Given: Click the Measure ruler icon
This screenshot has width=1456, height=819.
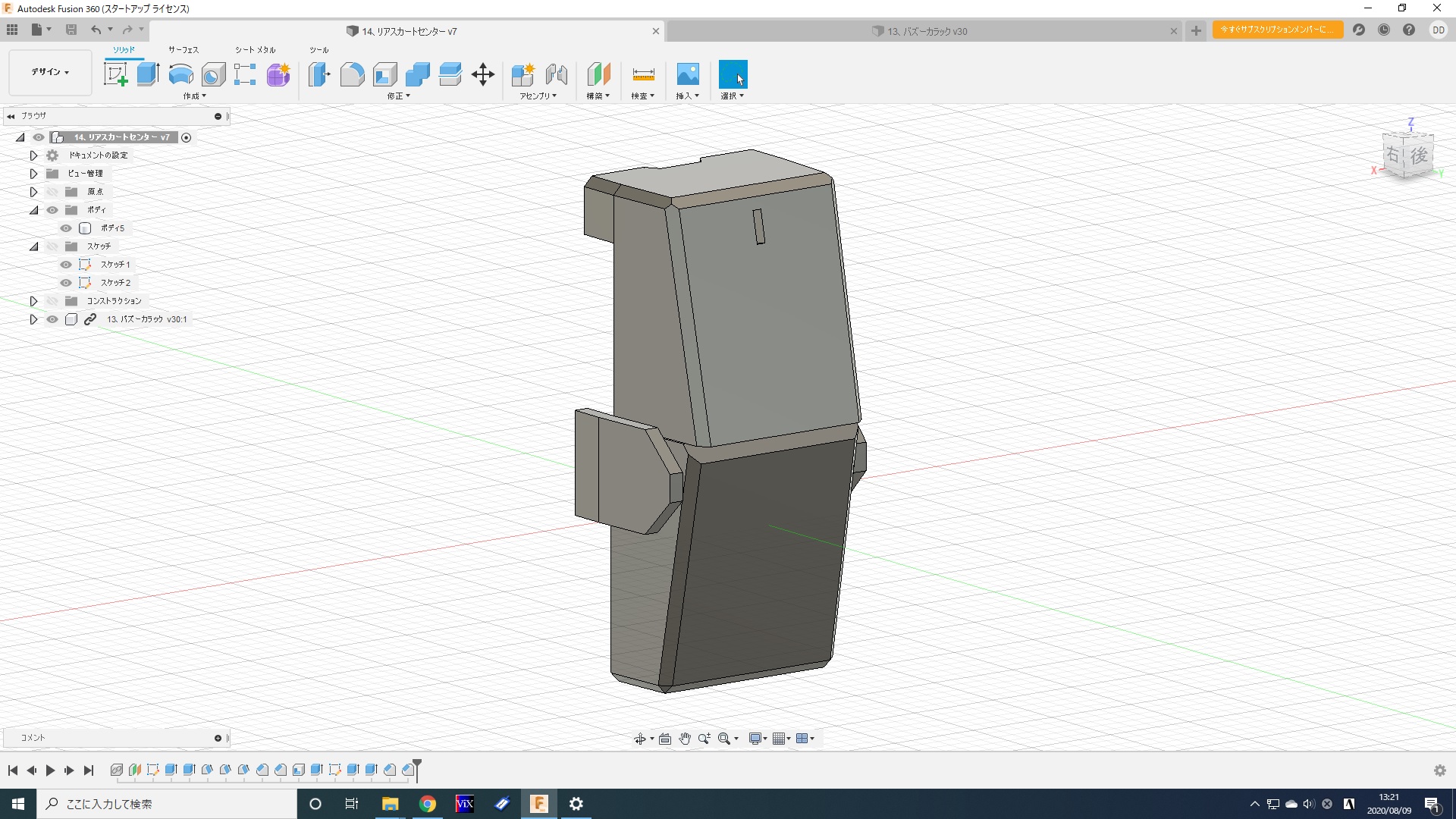Looking at the screenshot, I should pos(643,74).
